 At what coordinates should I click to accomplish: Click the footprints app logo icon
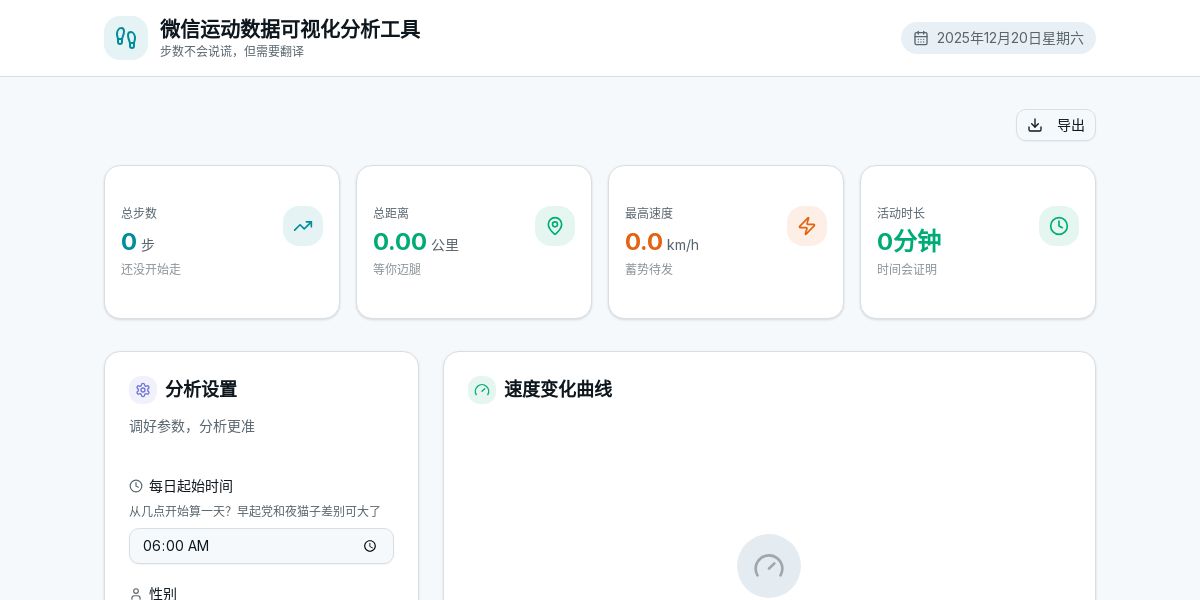click(x=126, y=38)
